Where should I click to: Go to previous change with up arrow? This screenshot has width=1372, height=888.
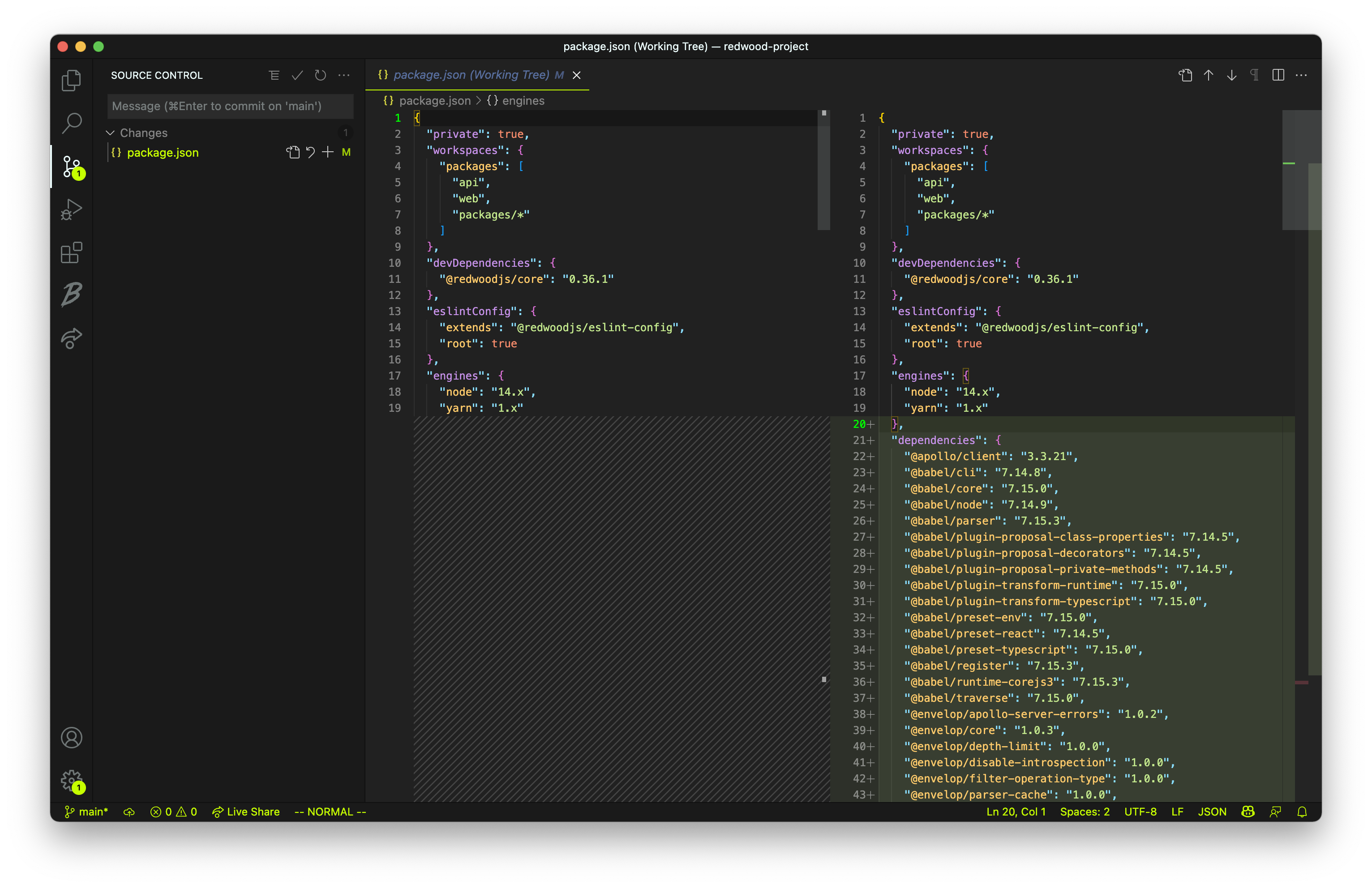(1208, 75)
